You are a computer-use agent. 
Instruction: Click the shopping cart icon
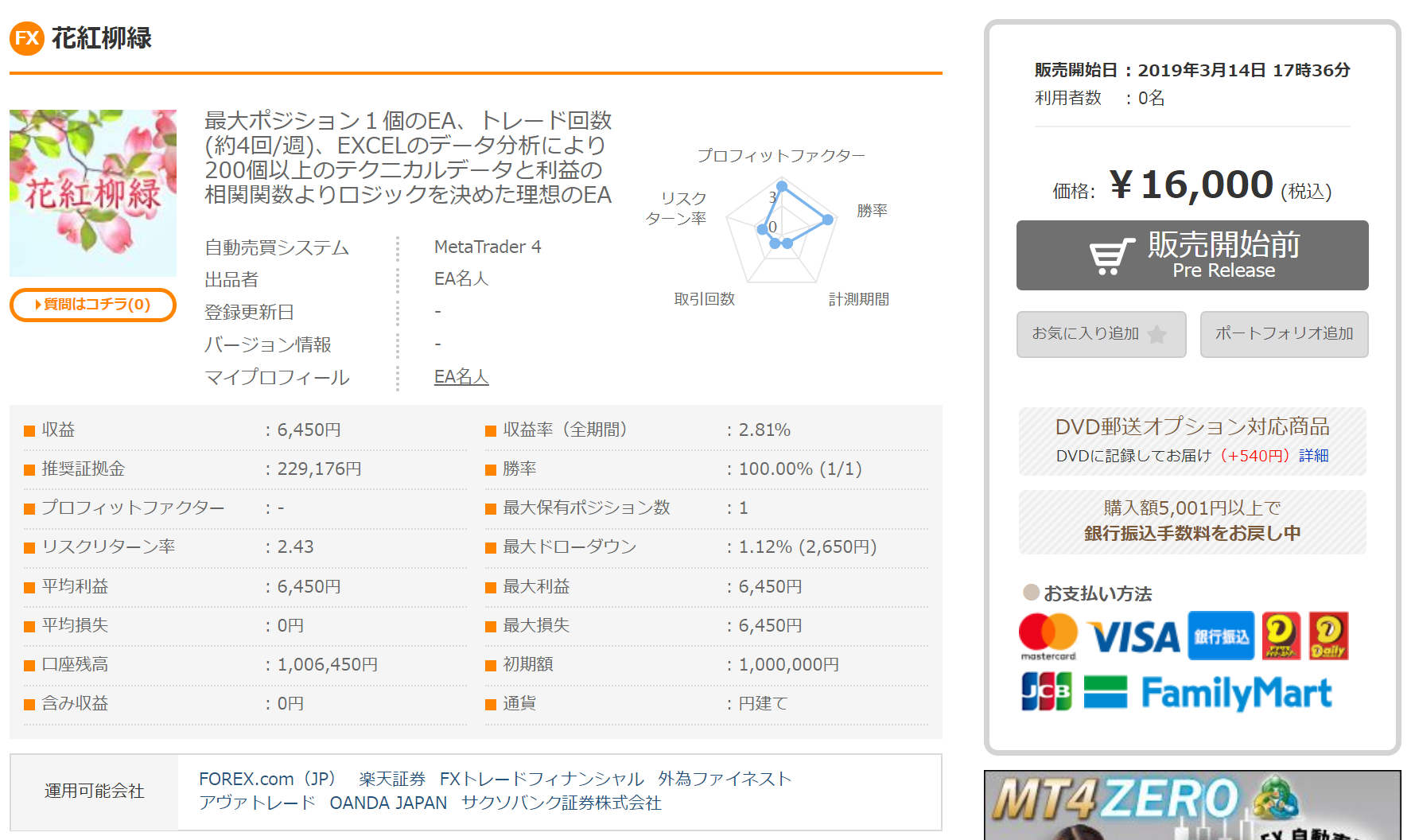coord(1111,256)
